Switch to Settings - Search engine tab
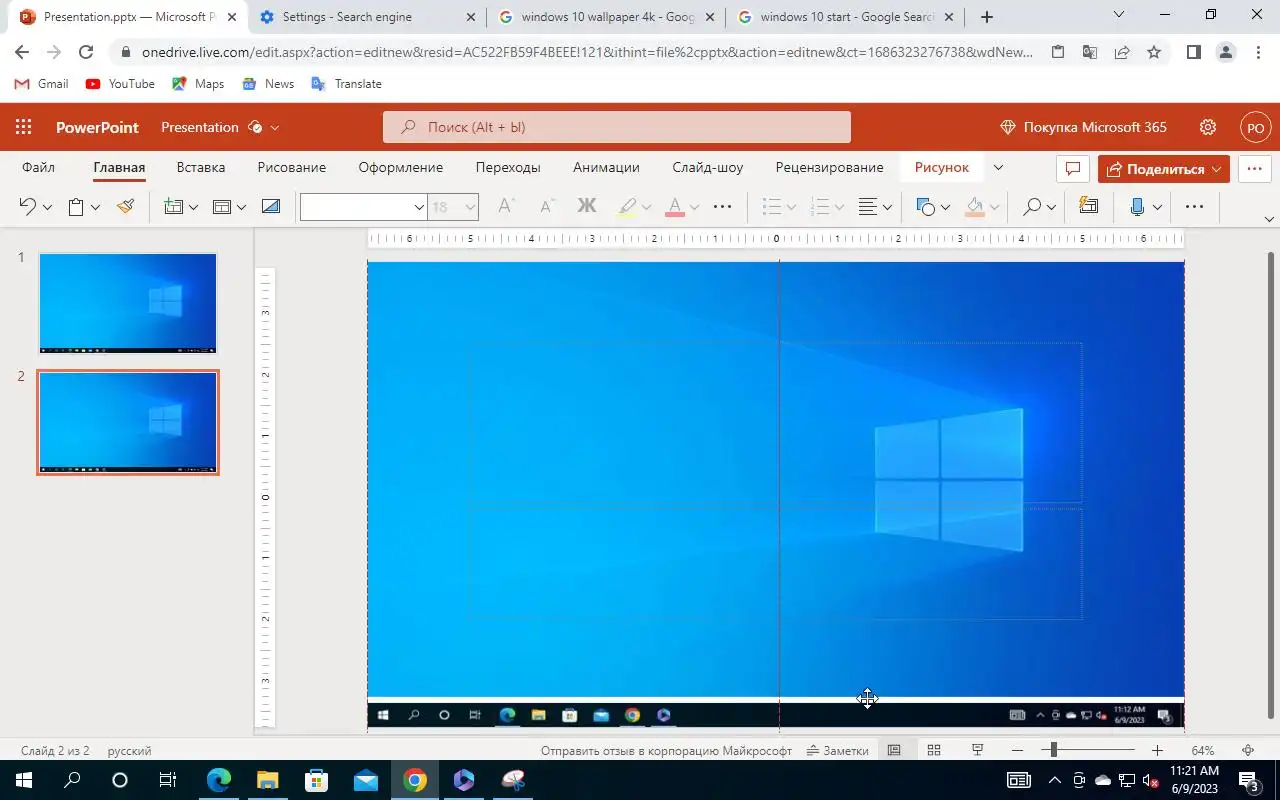This screenshot has height=800, width=1280. click(x=367, y=17)
